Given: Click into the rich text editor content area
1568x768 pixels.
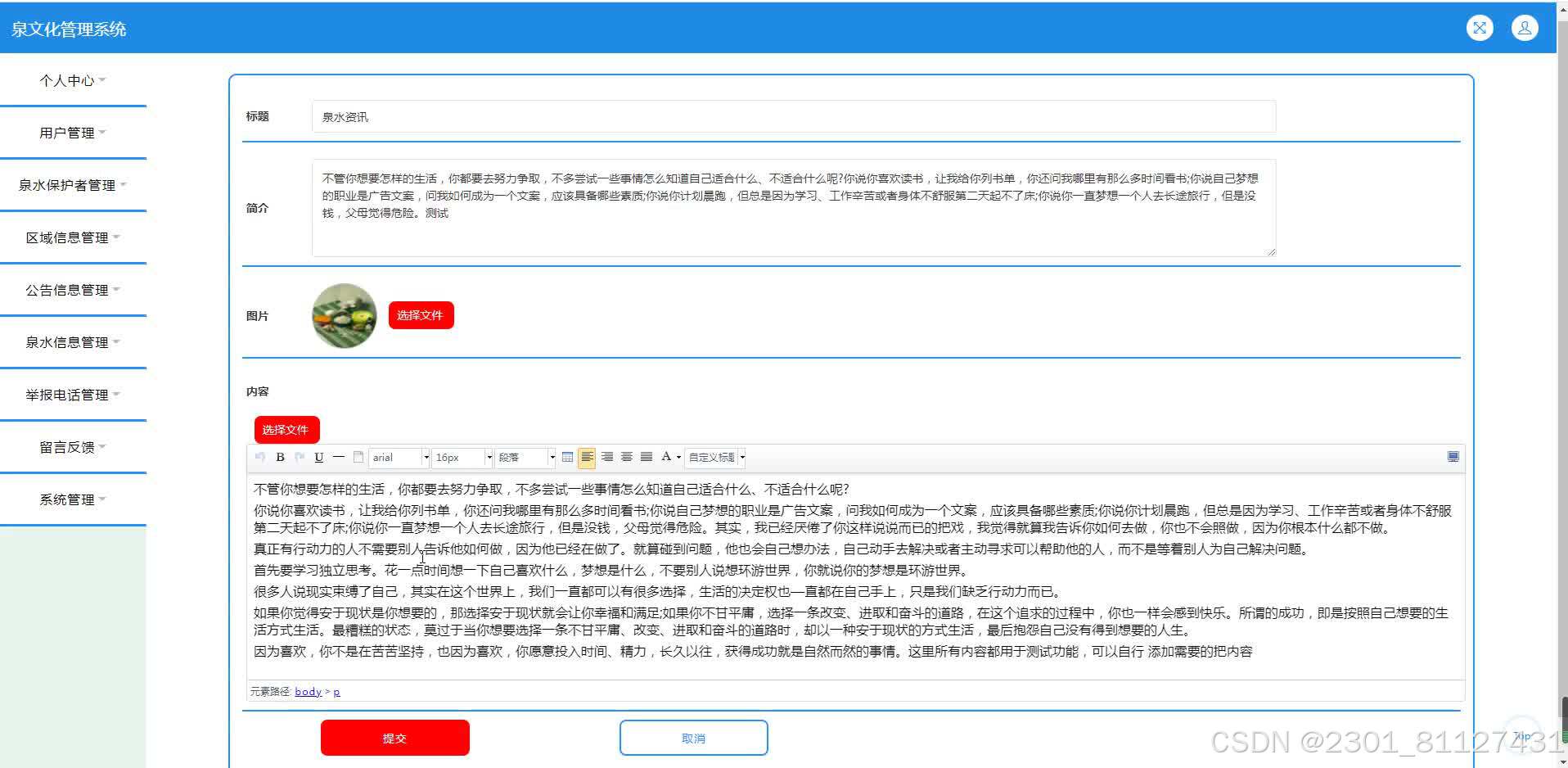Looking at the screenshot, I should 855,575.
